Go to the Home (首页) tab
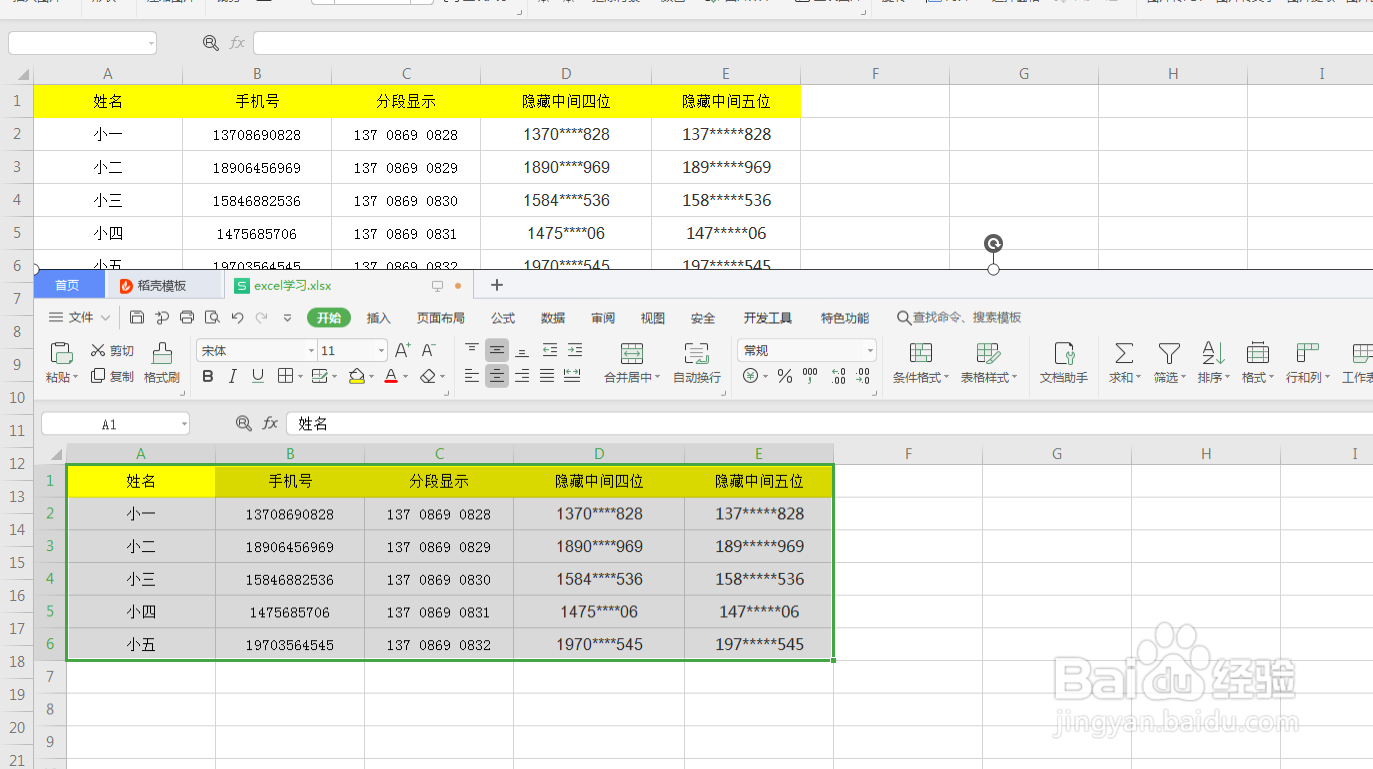1373x769 pixels. click(68, 286)
